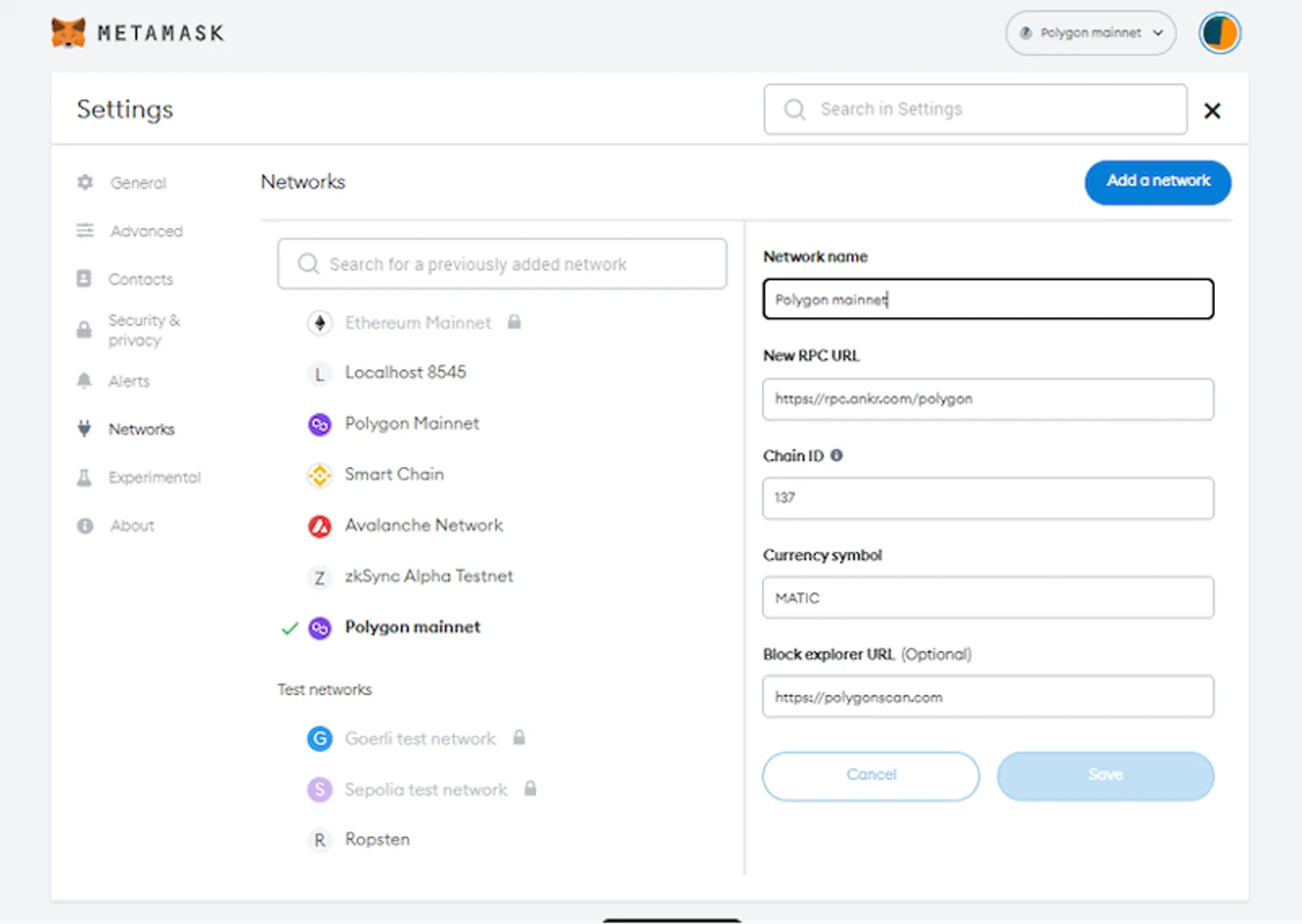Open the account avatar icon
The height and width of the screenshot is (924, 1302).
(x=1219, y=33)
